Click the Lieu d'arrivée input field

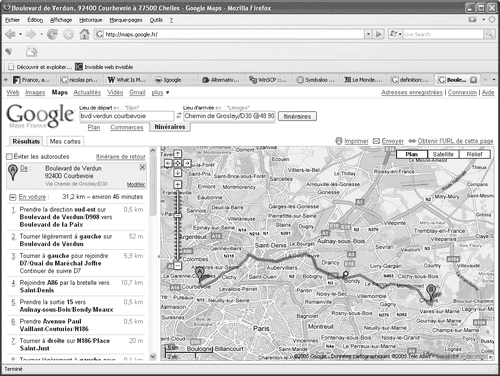click(229, 116)
